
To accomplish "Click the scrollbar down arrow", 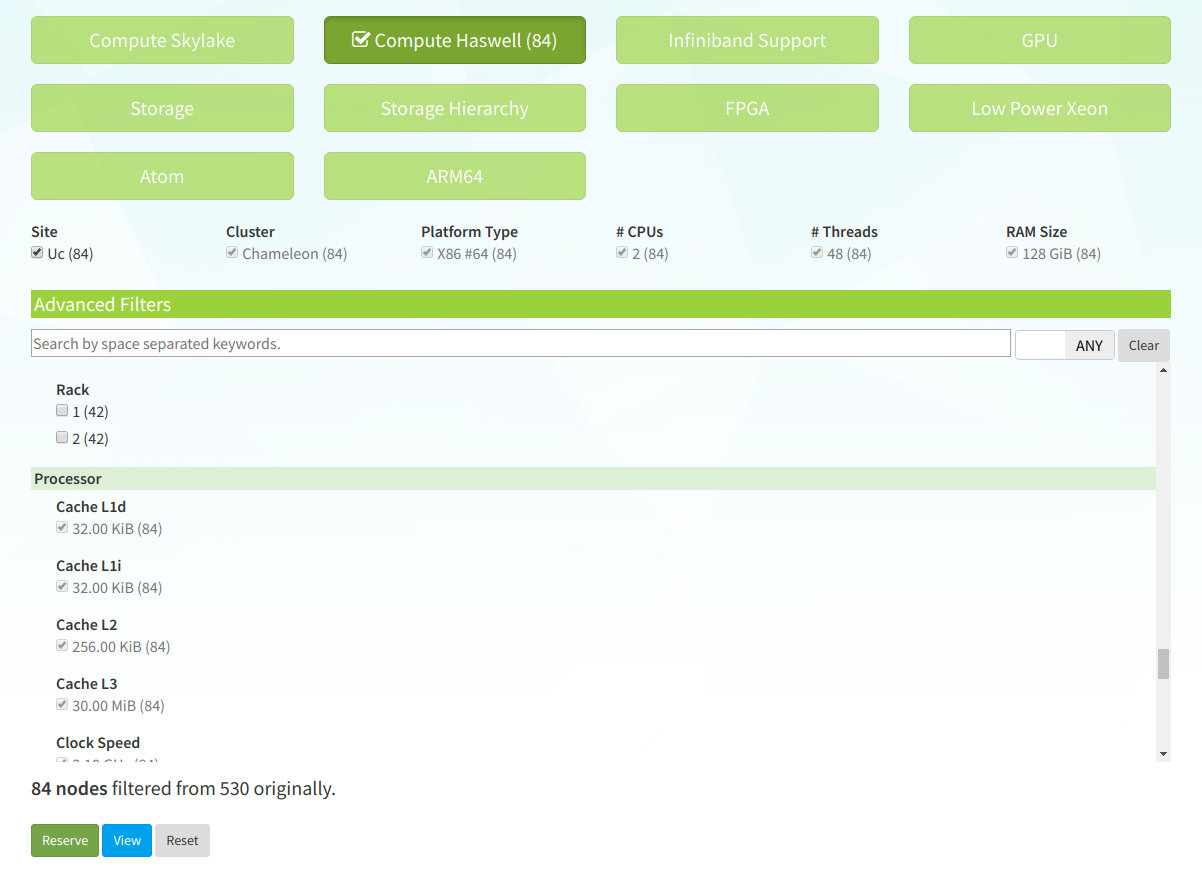I will tap(1163, 754).
